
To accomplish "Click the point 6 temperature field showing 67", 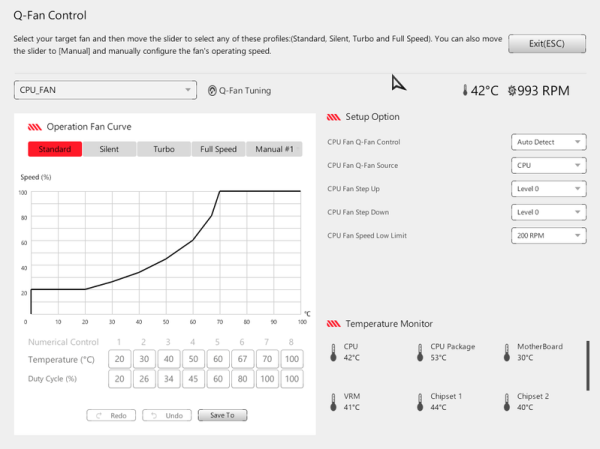I will tap(242, 359).
